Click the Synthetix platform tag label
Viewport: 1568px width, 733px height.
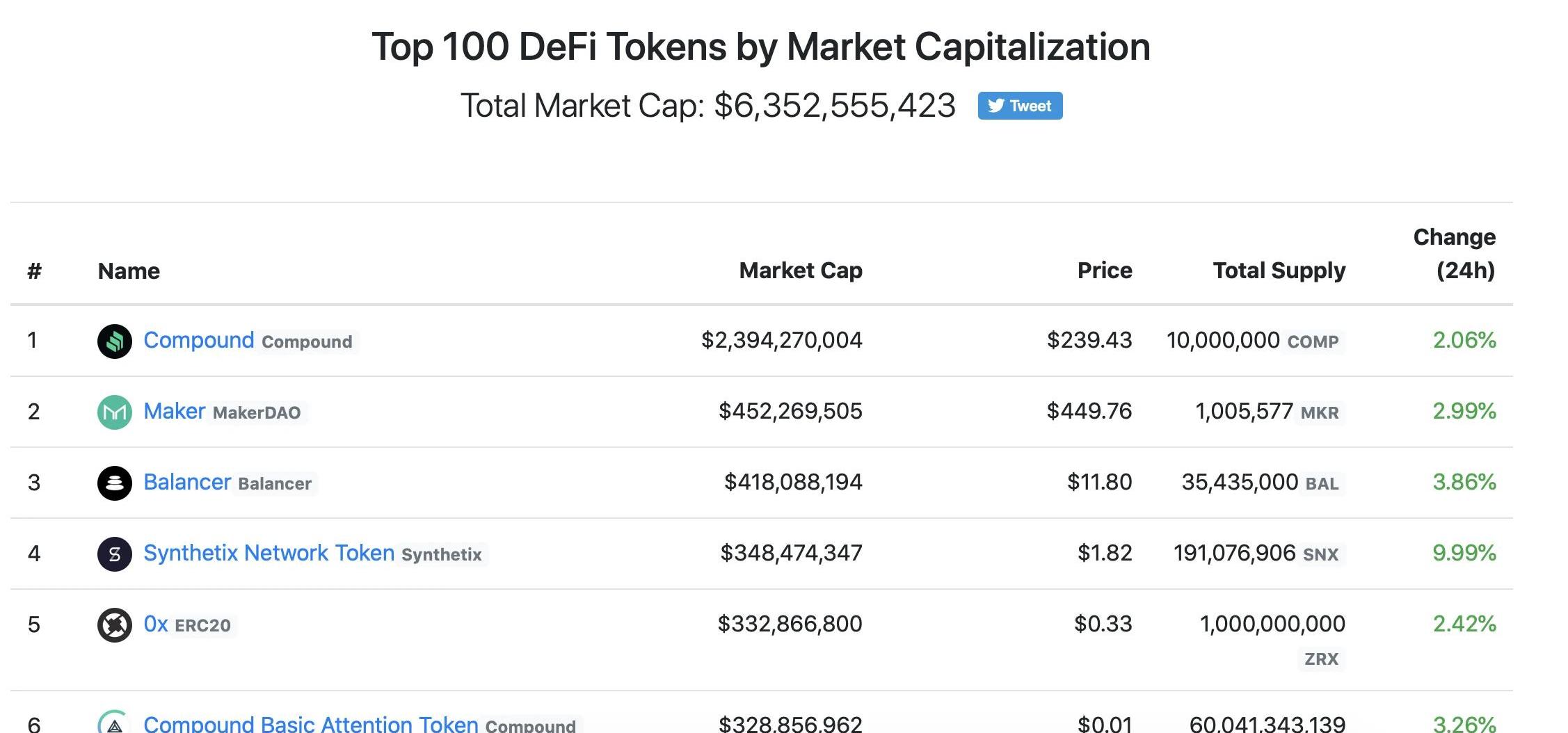point(441,555)
